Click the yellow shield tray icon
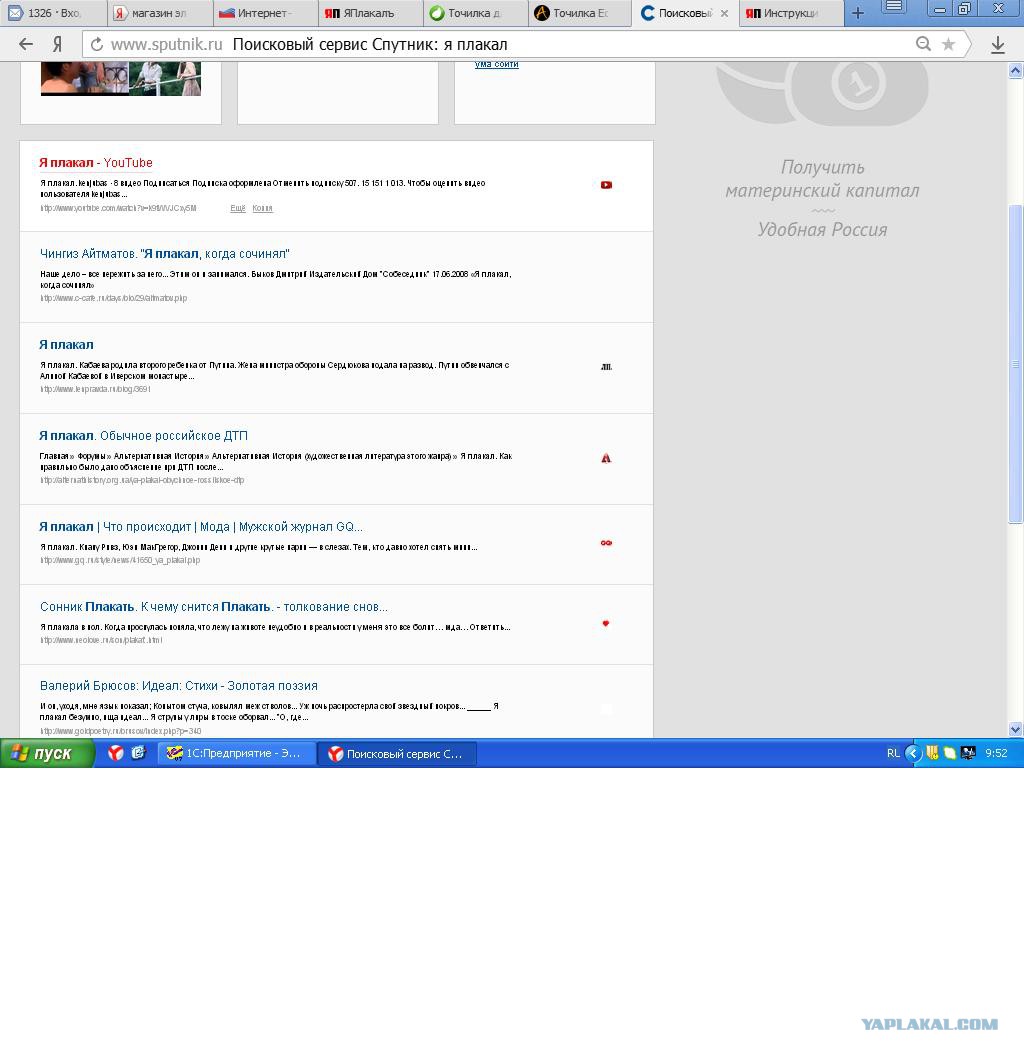The width and height of the screenshot is (1024, 1054). [x=932, y=753]
